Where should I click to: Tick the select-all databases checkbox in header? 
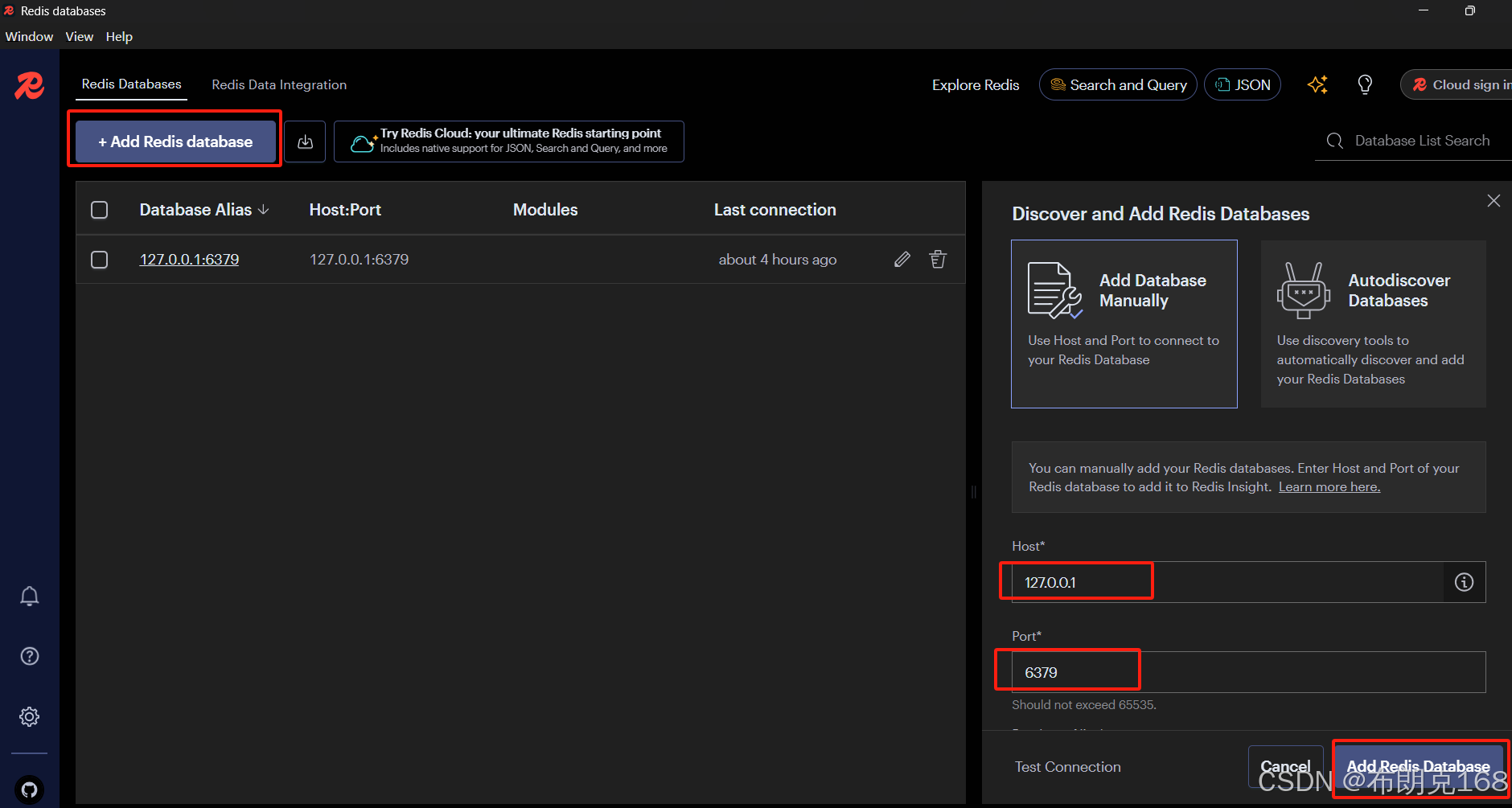(100, 210)
